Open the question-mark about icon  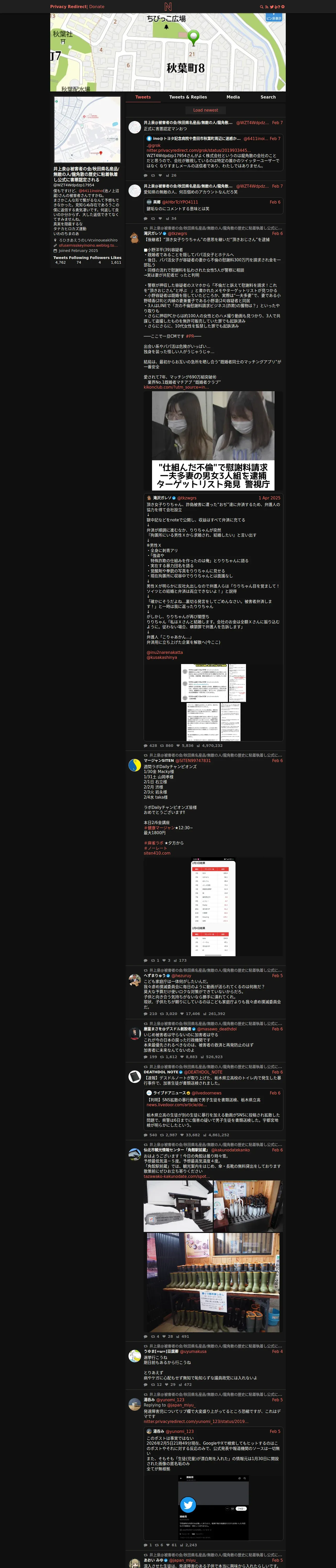coord(279,7)
